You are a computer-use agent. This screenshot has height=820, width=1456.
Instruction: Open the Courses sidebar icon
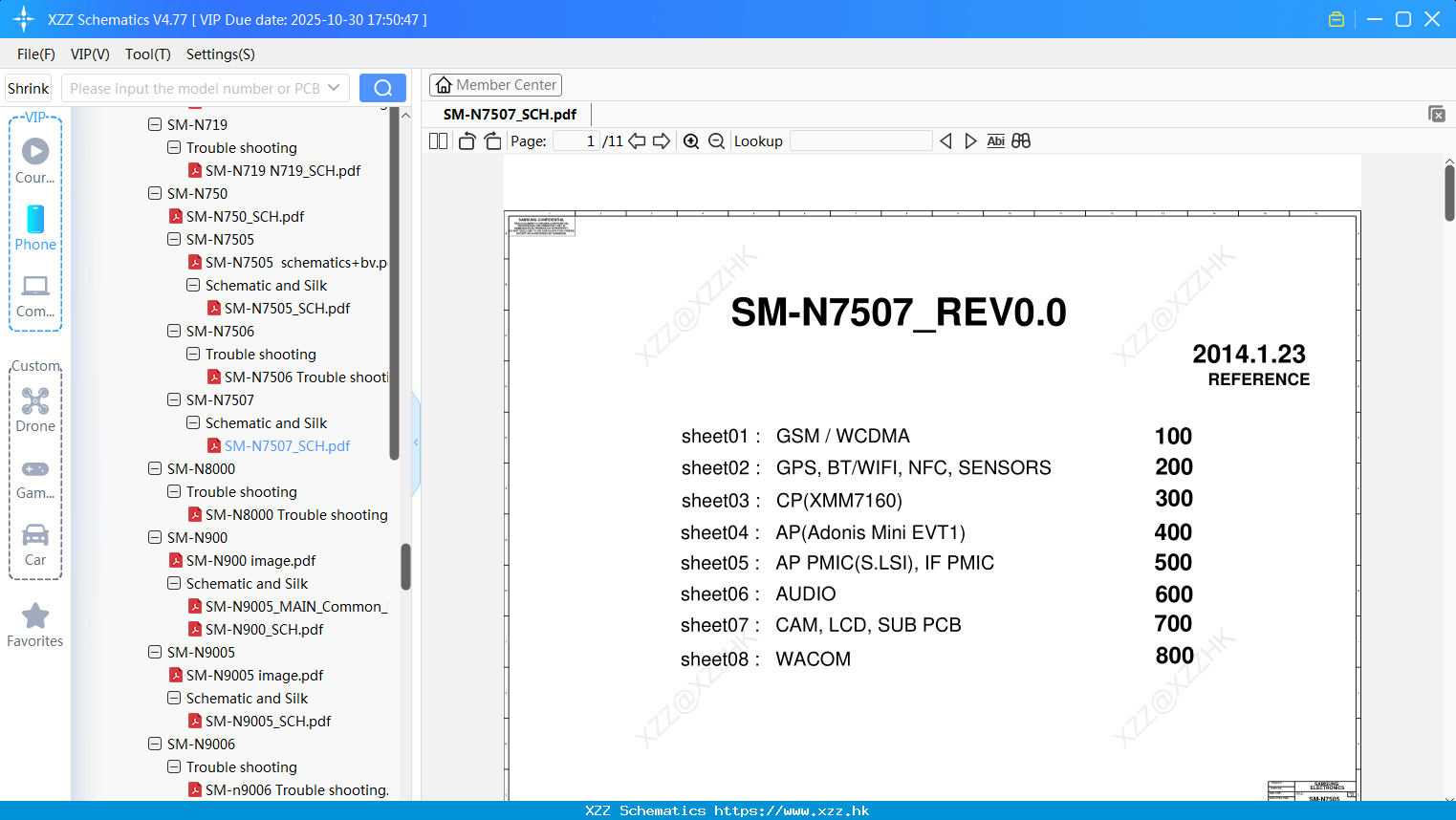[35, 161]
